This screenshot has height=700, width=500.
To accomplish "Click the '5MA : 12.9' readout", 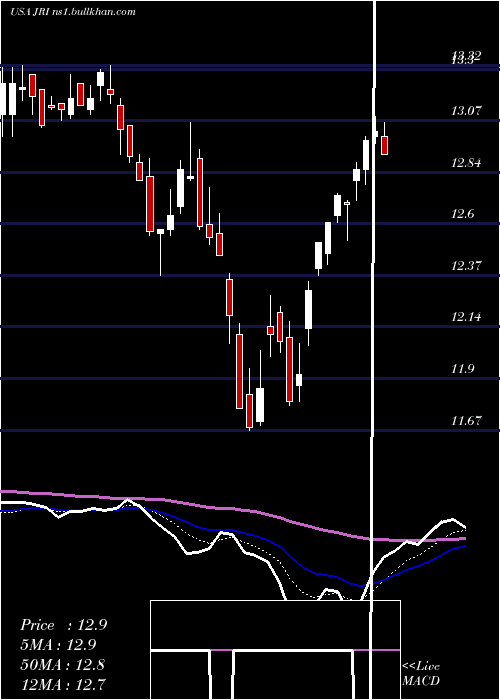I will point(58,645).
